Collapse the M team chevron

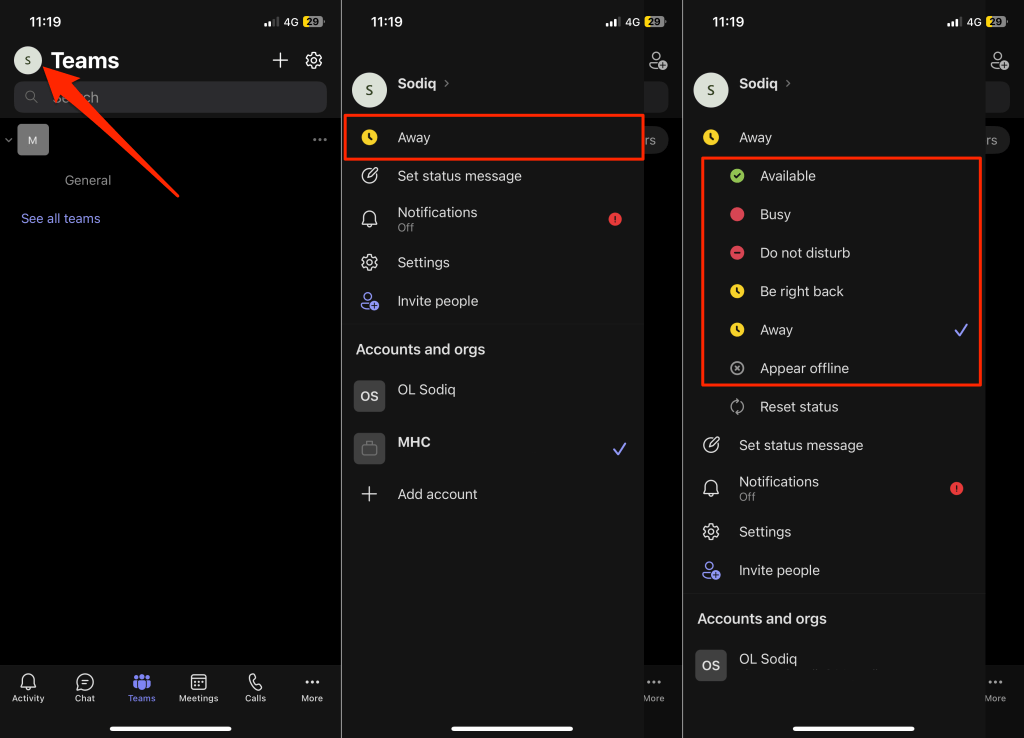pos(8,140)
